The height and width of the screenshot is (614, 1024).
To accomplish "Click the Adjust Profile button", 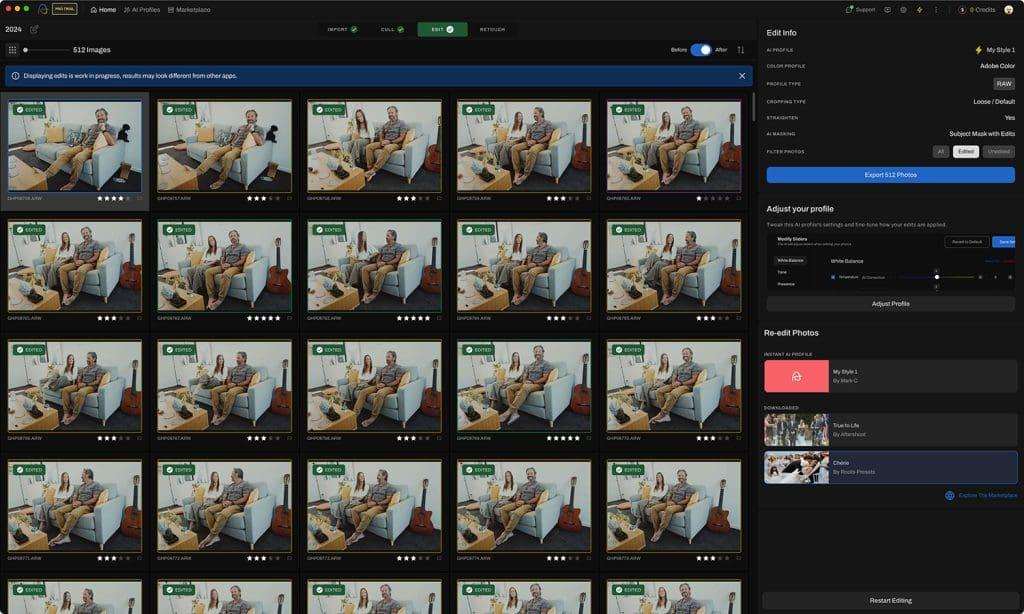I will [x=890, y=304].
